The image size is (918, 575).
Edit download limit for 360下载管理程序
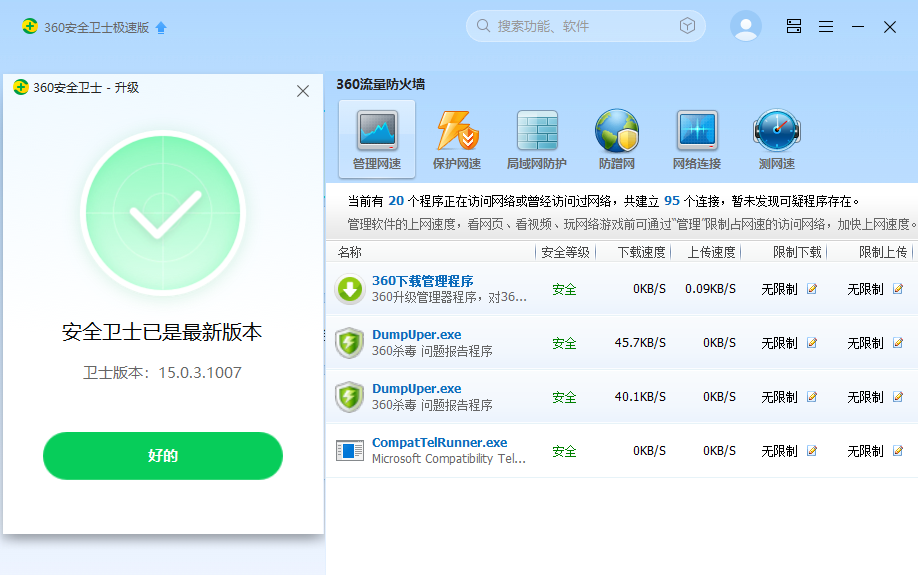[x=812, y=289]
